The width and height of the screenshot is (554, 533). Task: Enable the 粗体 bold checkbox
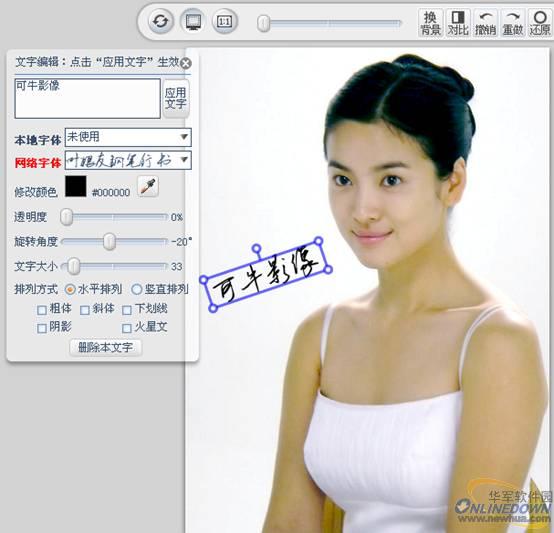[42, 310]
